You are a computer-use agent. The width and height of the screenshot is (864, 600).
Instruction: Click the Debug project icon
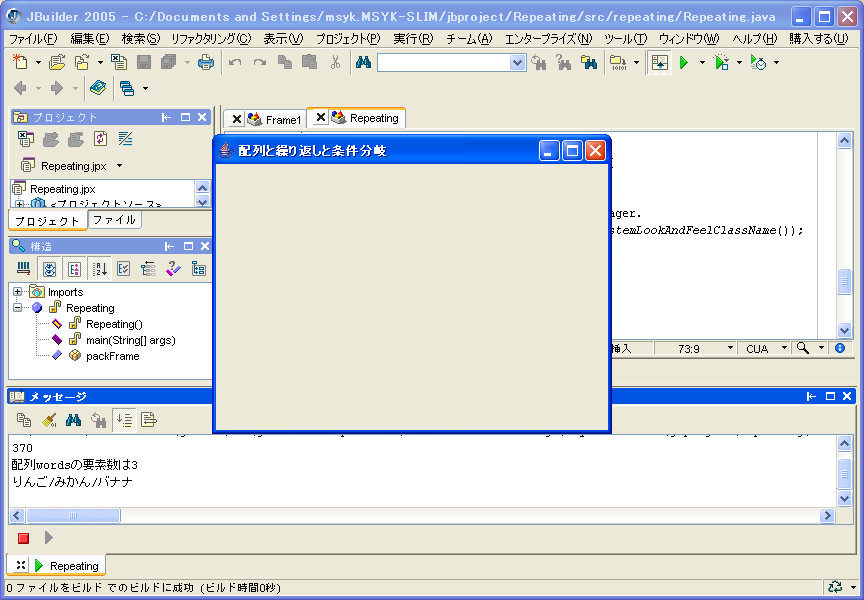click(722, 62)
